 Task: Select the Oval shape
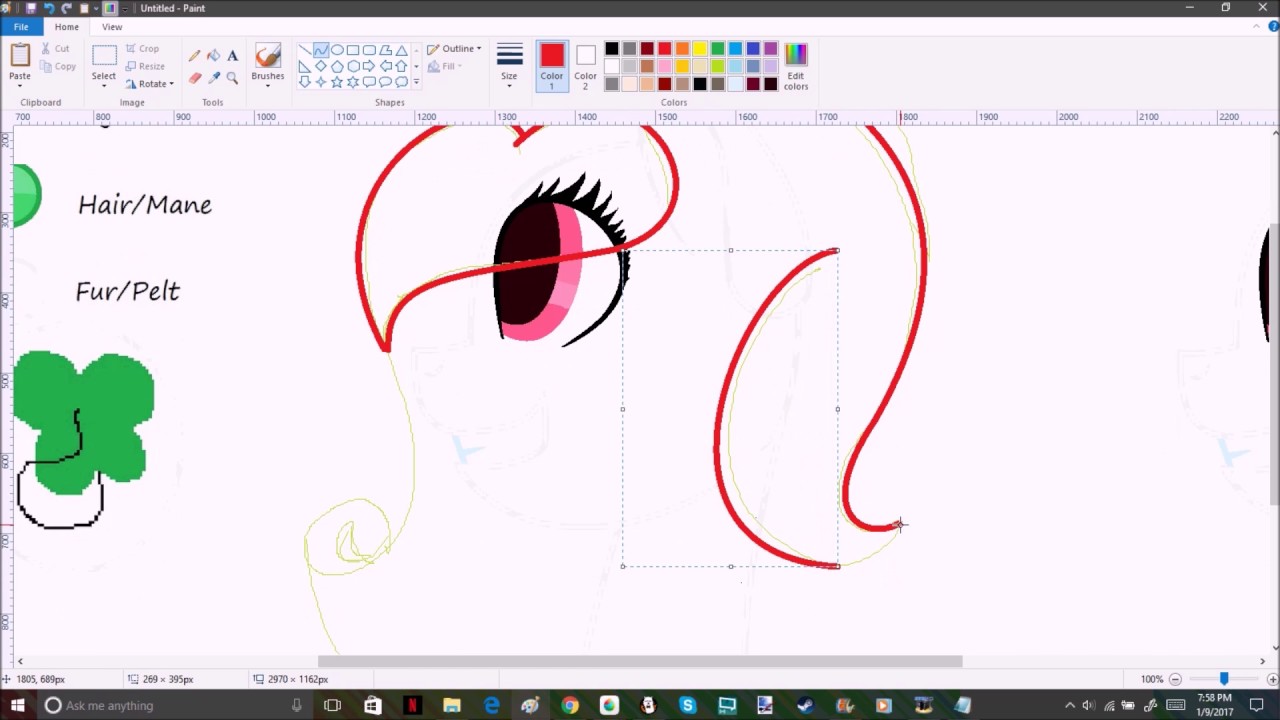coord(337,50)
